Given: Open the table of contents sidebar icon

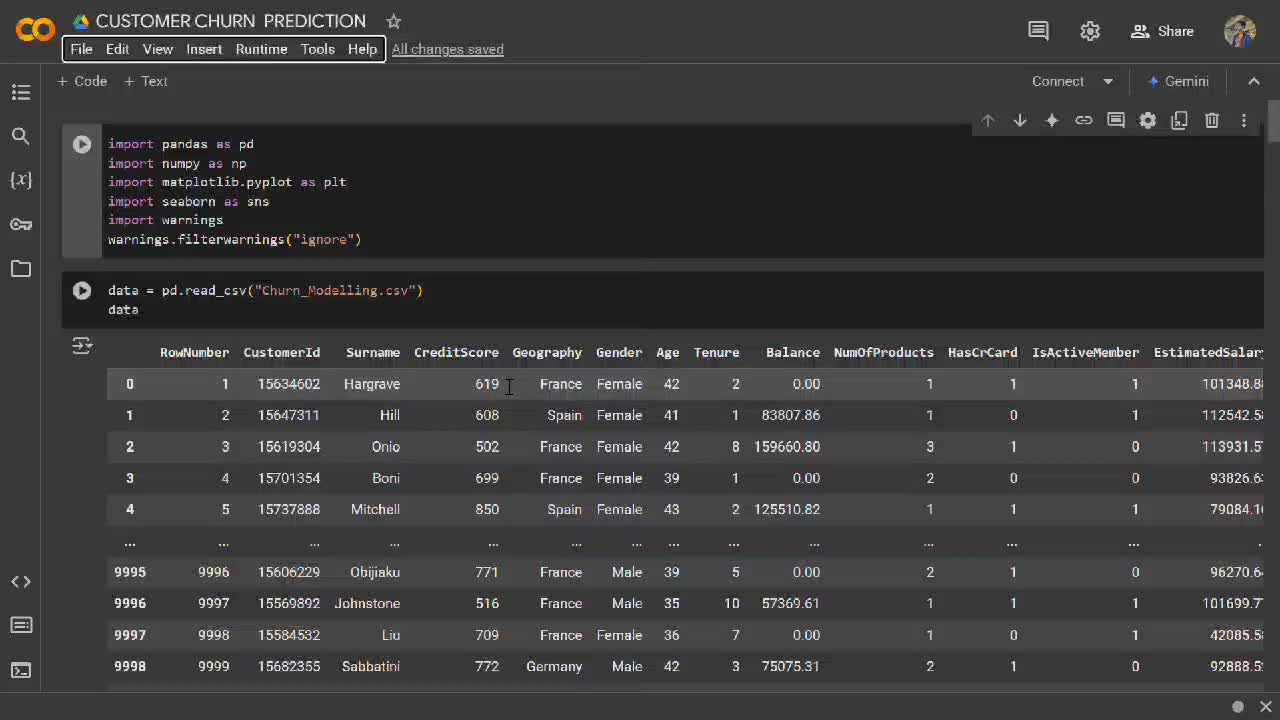Looking at the screenshot, I should [x=21, y=92].
